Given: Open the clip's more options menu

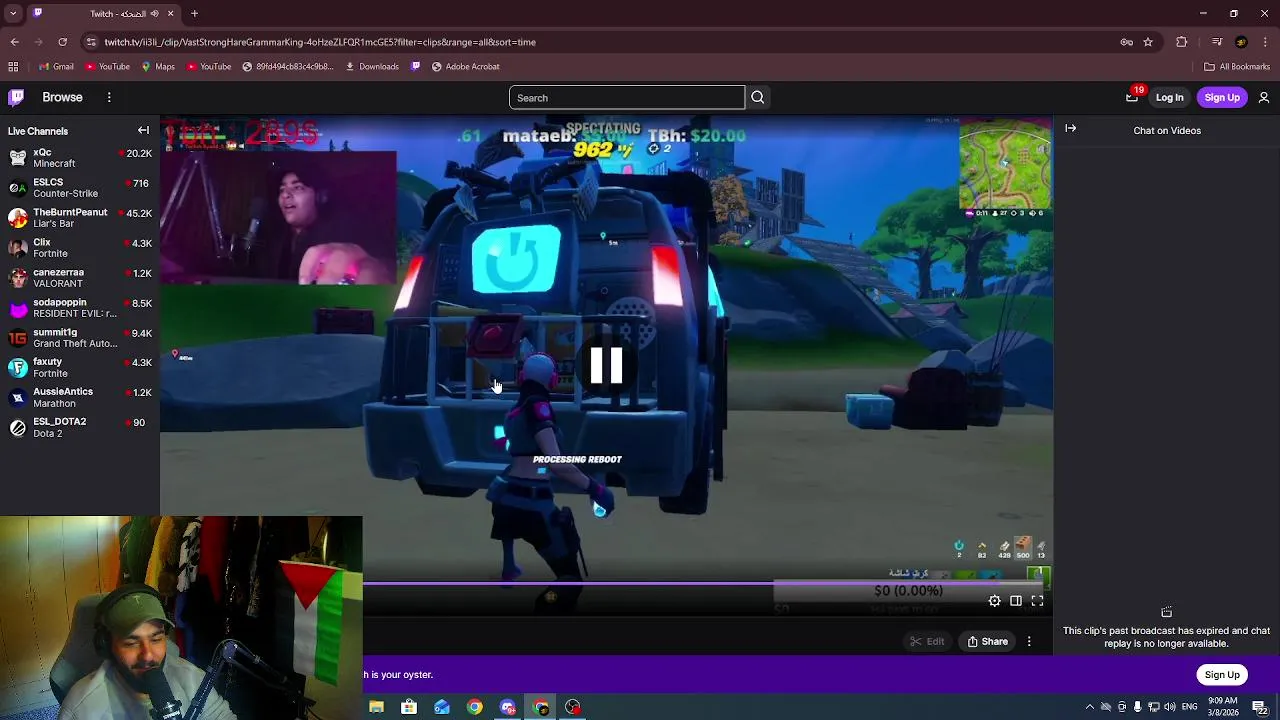Looking at the screenshot, I should (x=1029, y=641).
